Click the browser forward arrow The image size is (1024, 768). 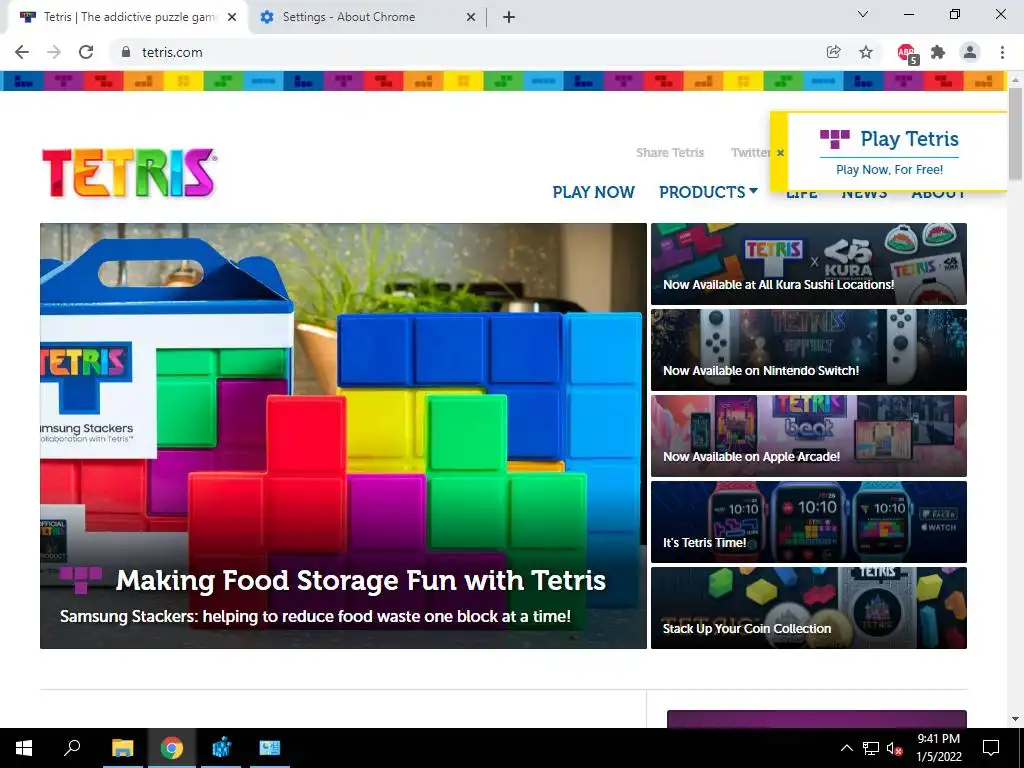54,52
